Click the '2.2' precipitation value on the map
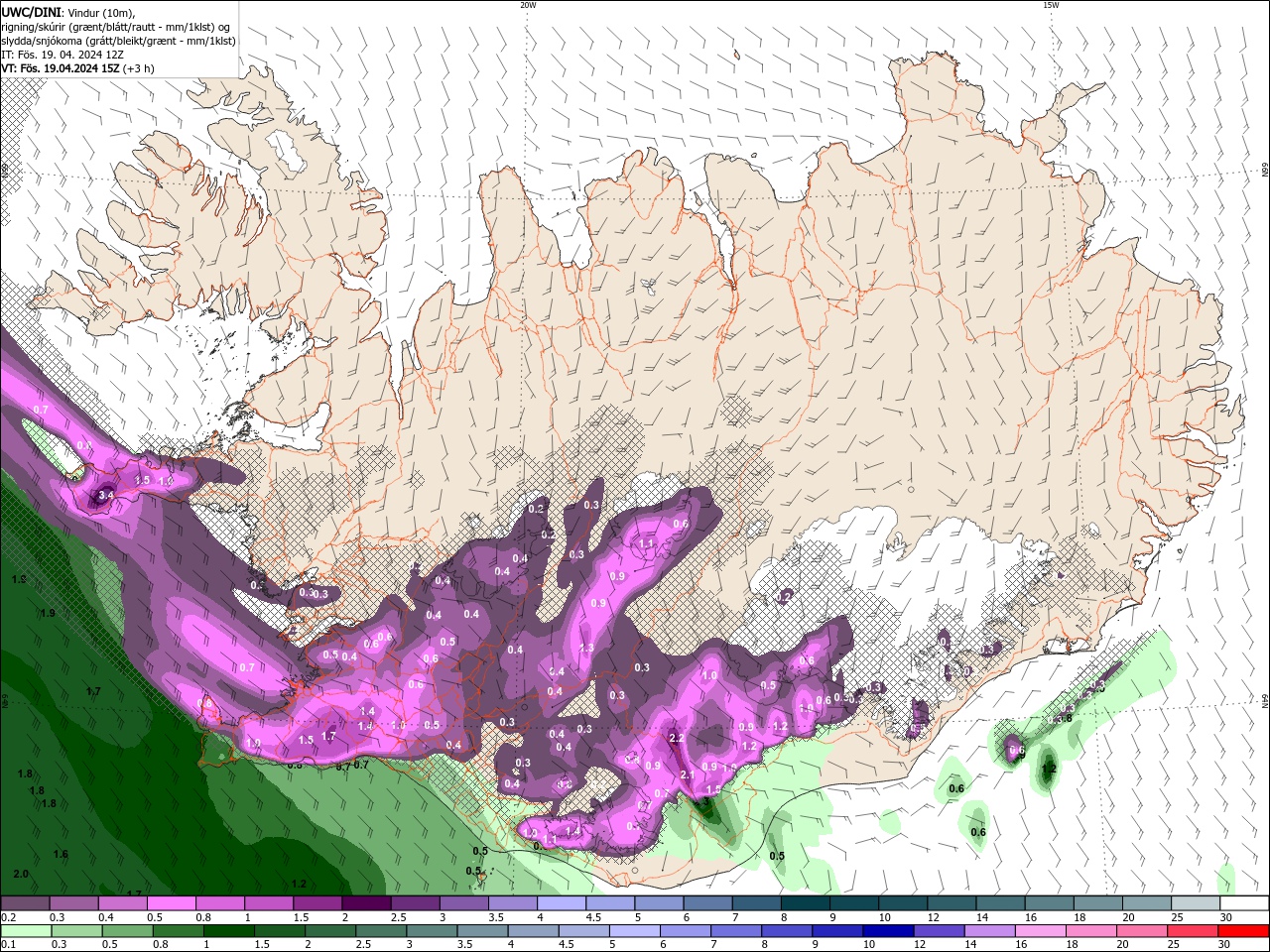This screenshot has height=952, width=1270. 678,739
